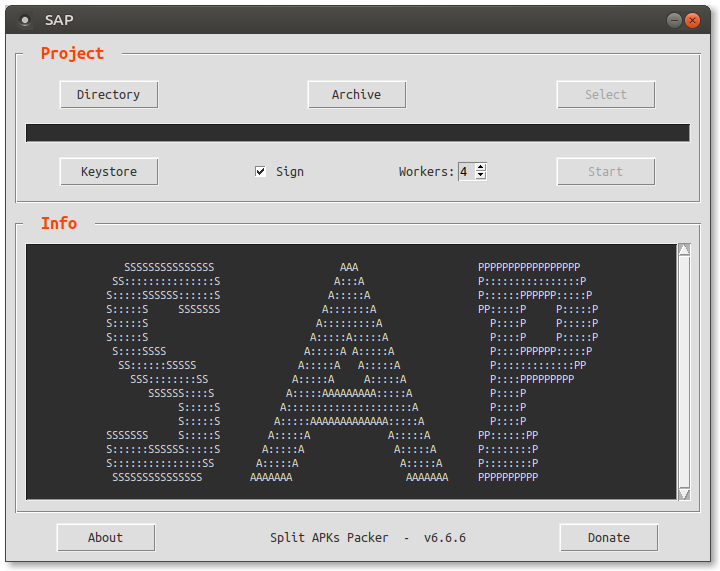Click the Info panel scrollbar down arrow
720x571 pixels.
[684, 494]
